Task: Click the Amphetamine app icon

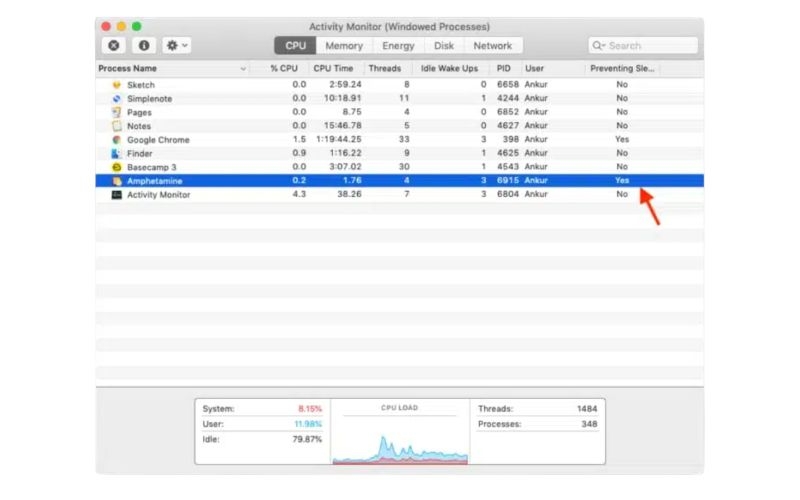Action: (x=117, y=181)
